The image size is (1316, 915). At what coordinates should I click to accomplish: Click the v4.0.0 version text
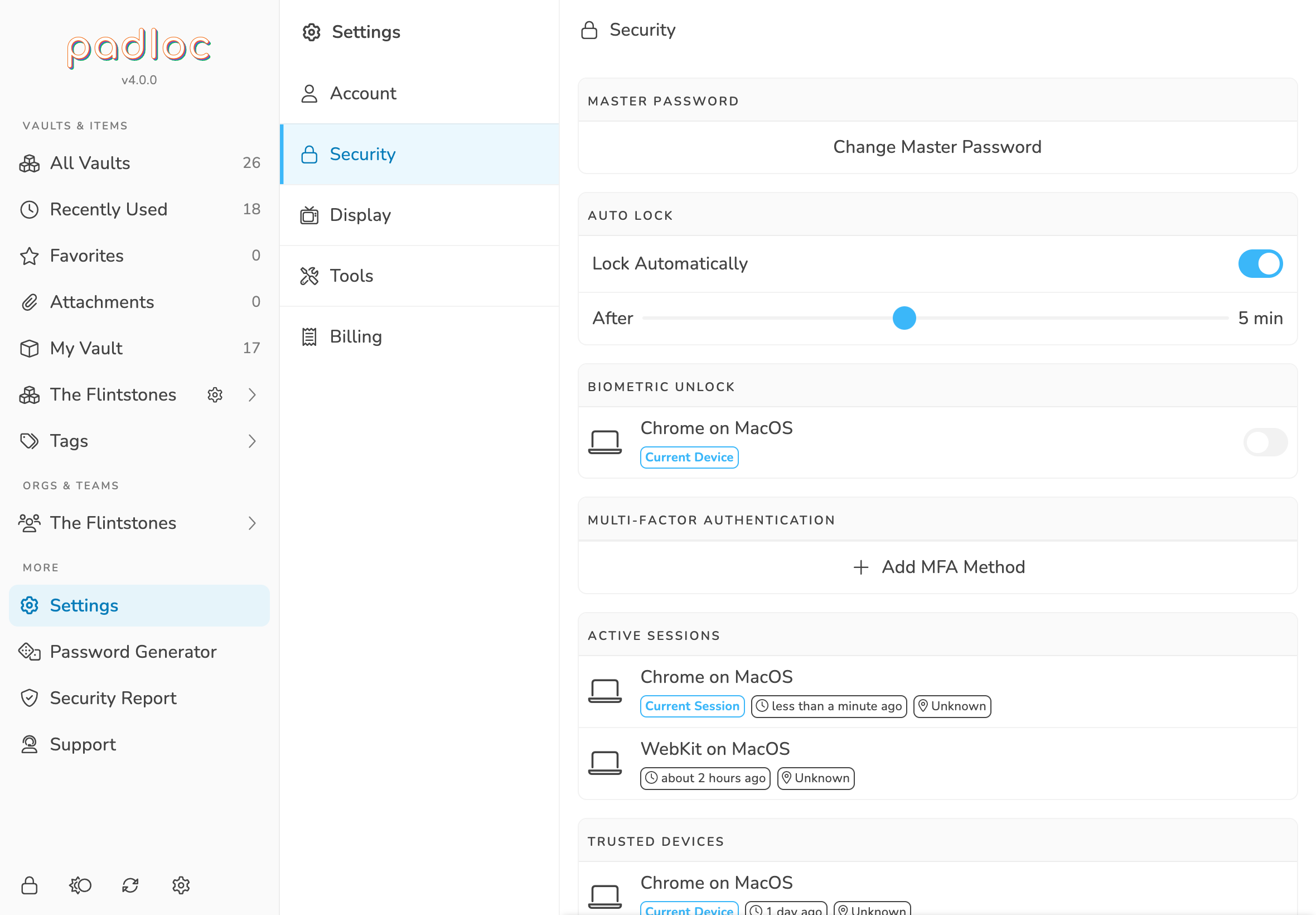point(139,80)
